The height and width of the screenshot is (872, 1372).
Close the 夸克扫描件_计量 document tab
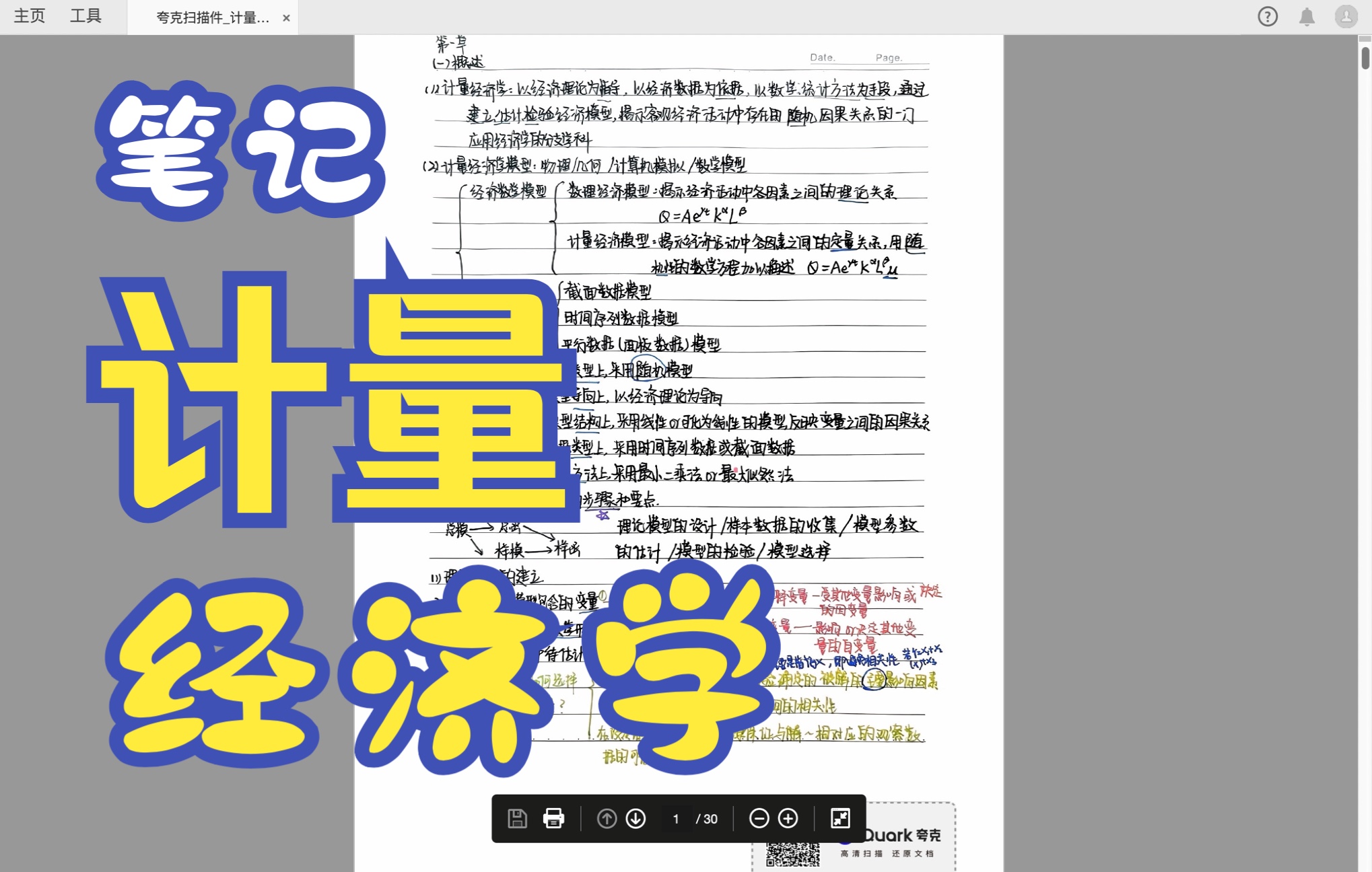pos(286,18)
